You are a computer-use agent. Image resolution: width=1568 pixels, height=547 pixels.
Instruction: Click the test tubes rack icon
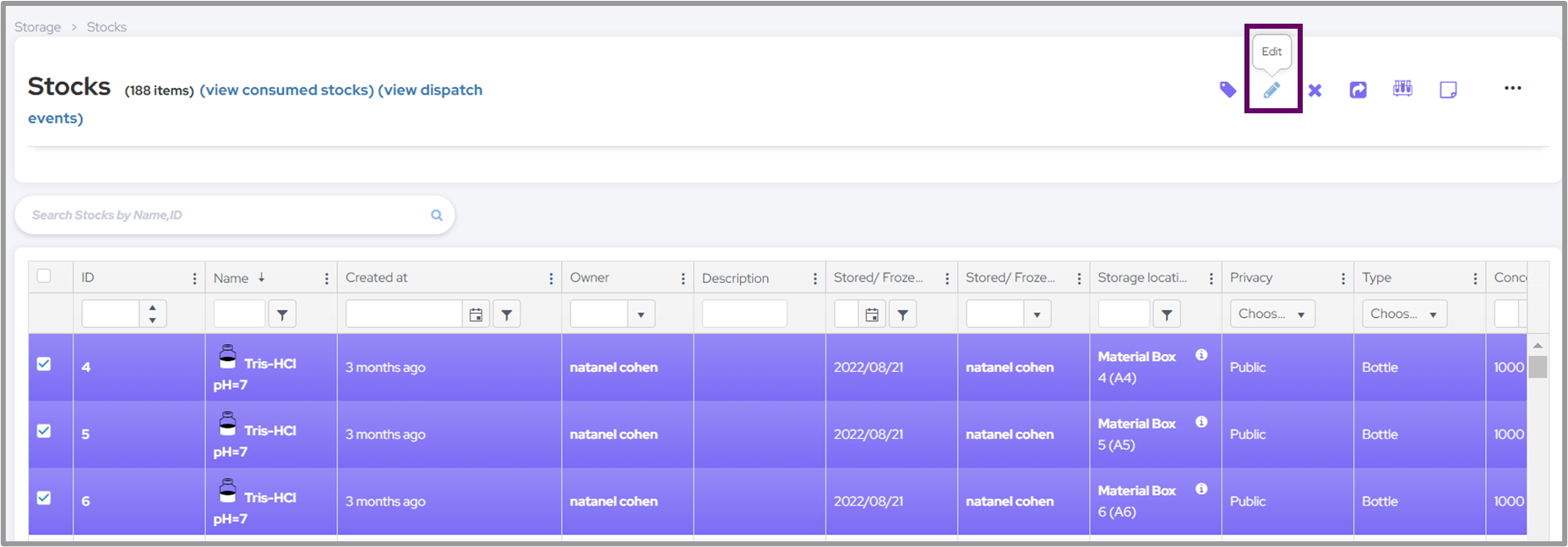pos(1402,89)
